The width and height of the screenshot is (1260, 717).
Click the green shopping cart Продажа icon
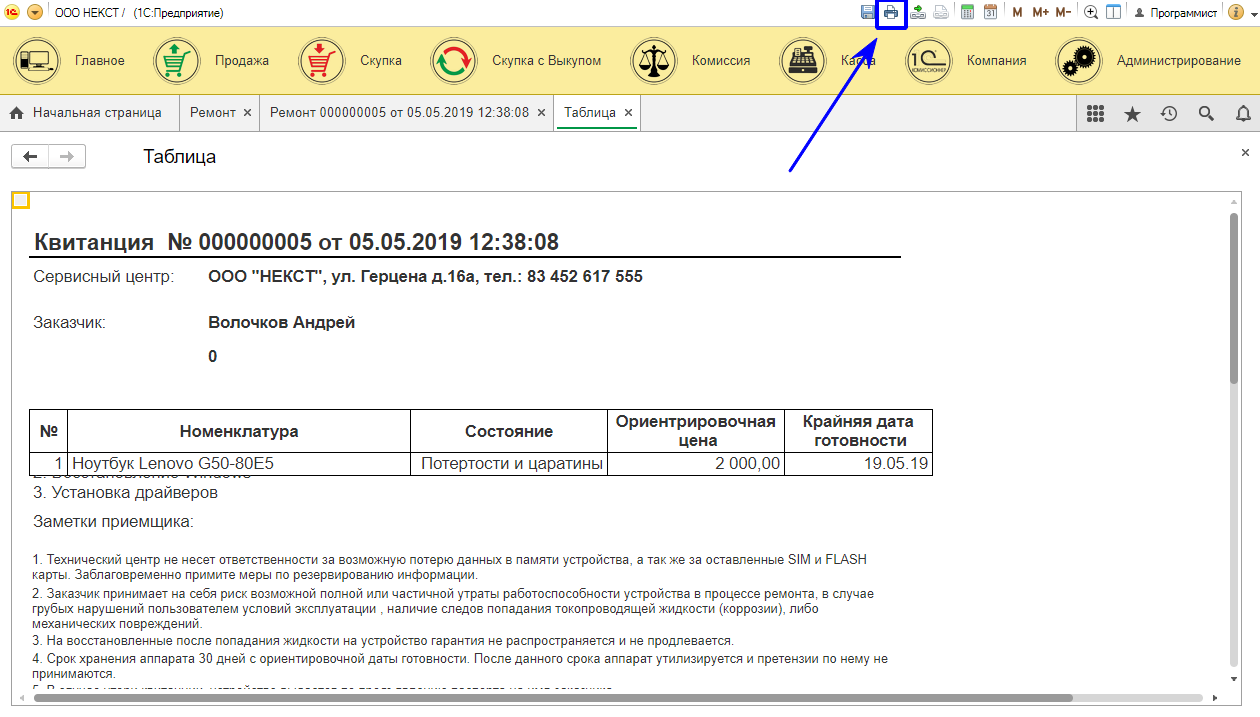coord(177,61)
